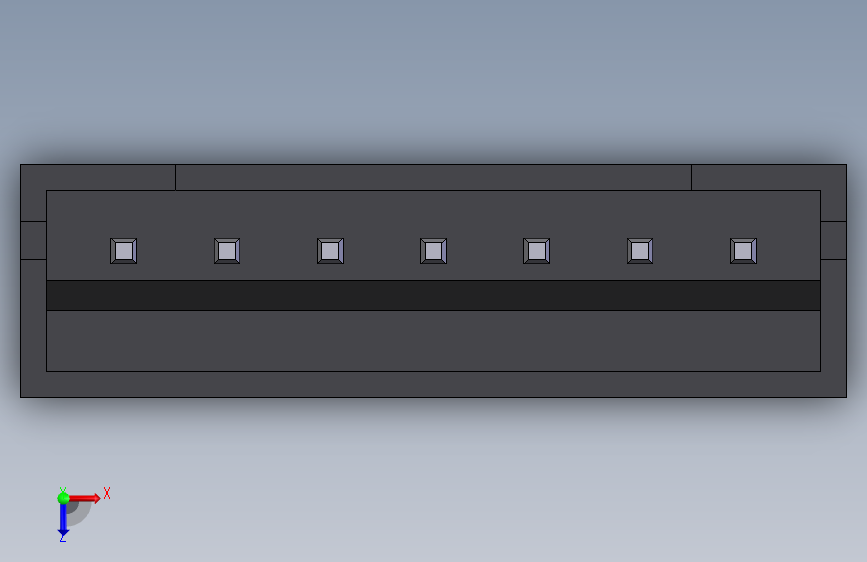Select the small notch face on the left wall
The image size is (867, 562).
point(34,240)
